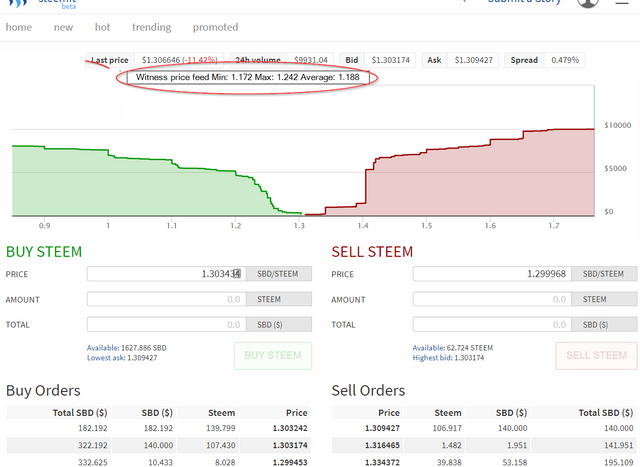Click the red SELL STEEM button

click(596, 356)
